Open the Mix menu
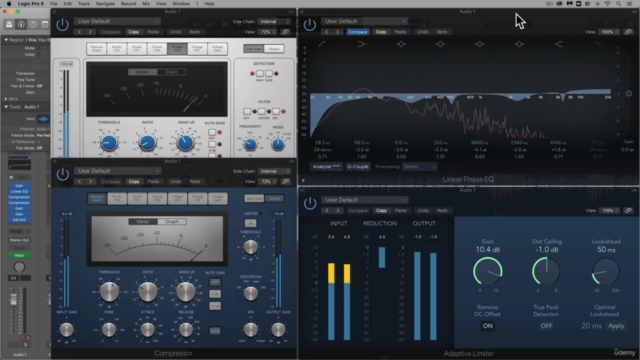This screenshot has width=640, height=360. click(x=146, y=4)
